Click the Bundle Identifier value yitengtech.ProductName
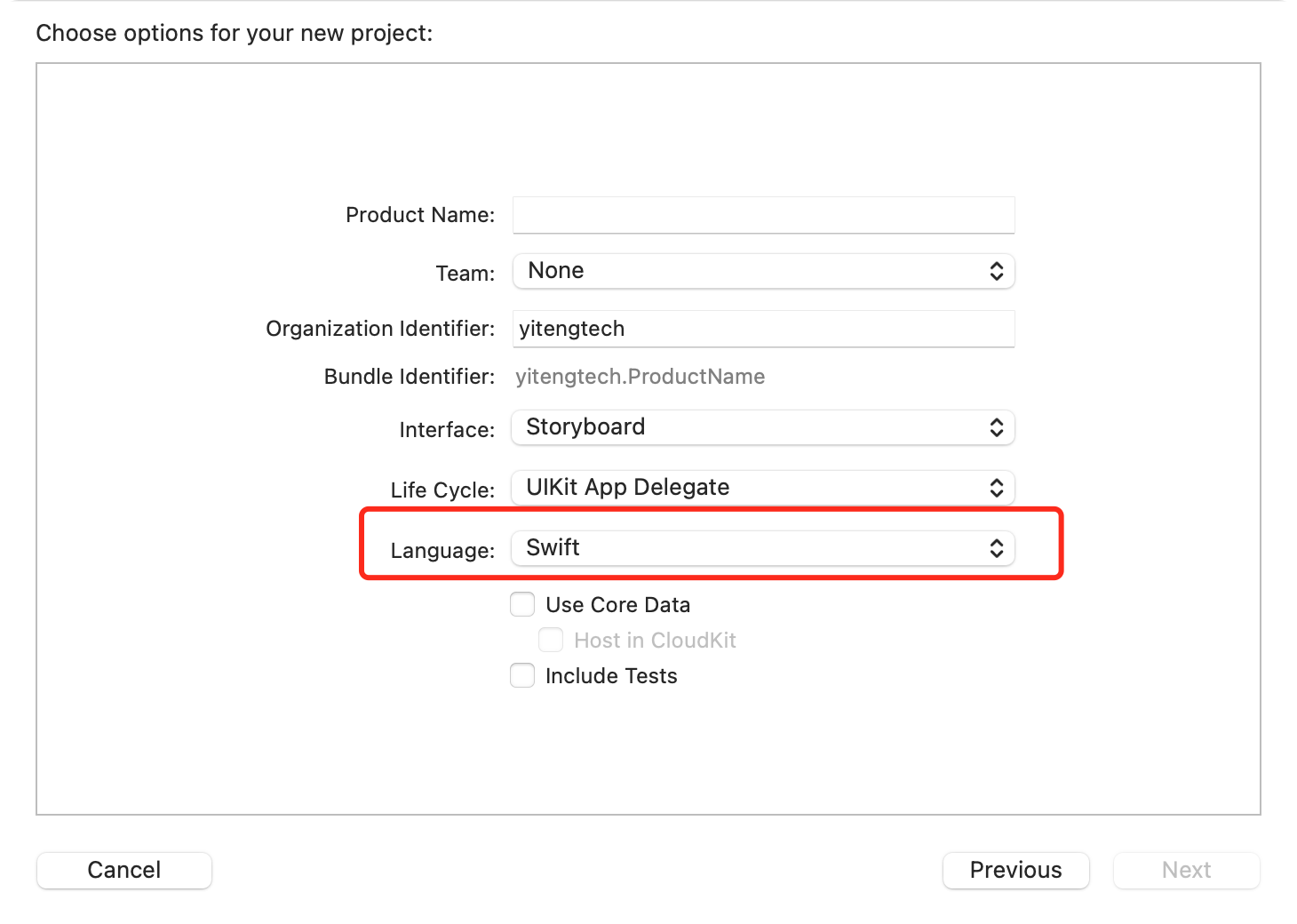 [x=640, y=377]
